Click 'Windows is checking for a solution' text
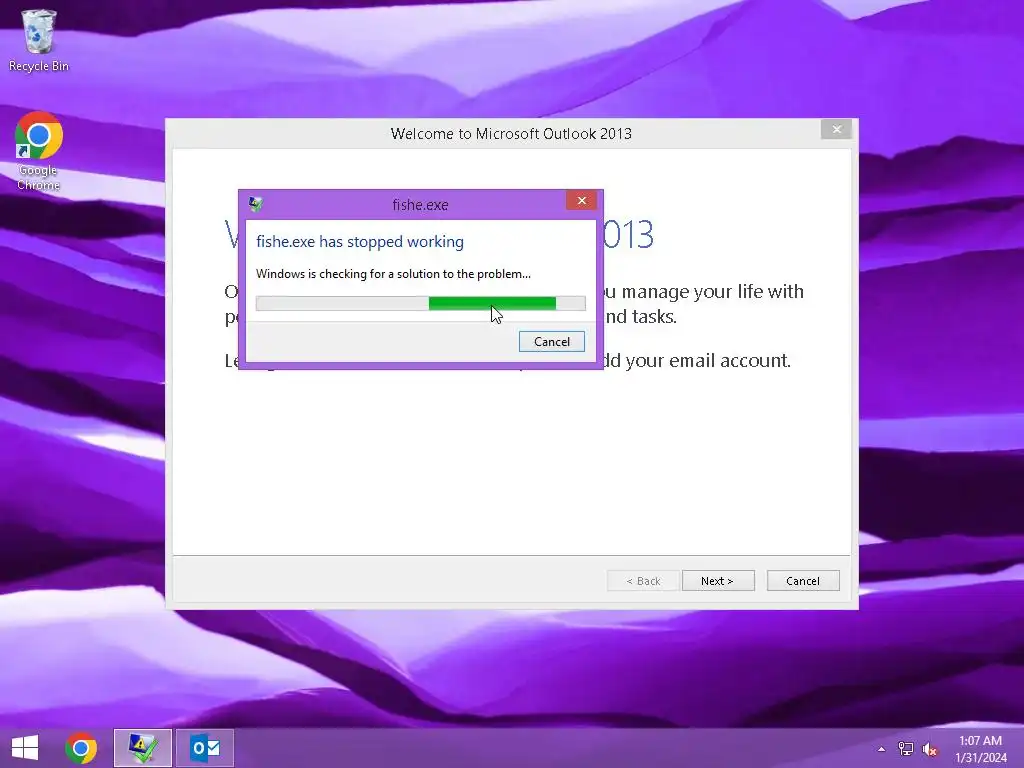Image resolution: width=1024 pixels, height=768 pixels. pos(393,274)
